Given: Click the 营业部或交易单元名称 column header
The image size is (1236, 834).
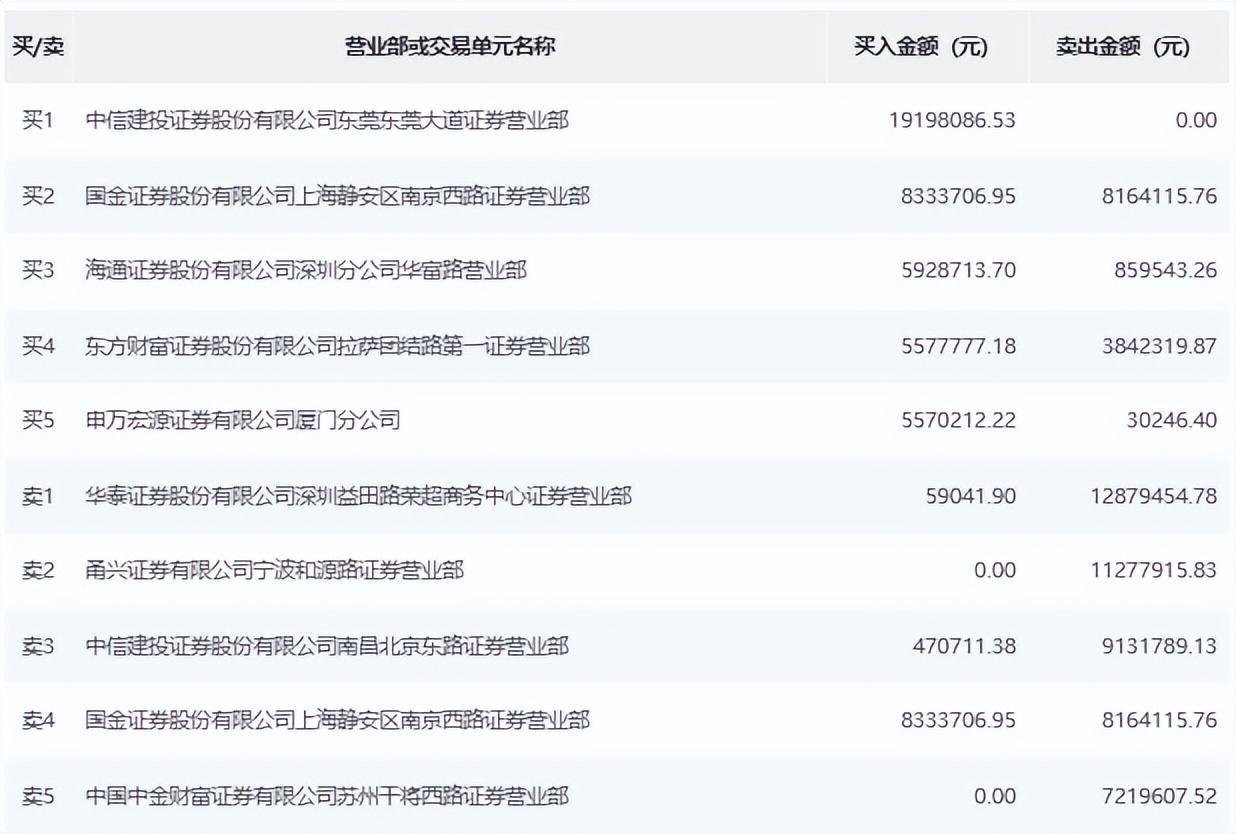Looking at the screenshot, I should (450, 47).
